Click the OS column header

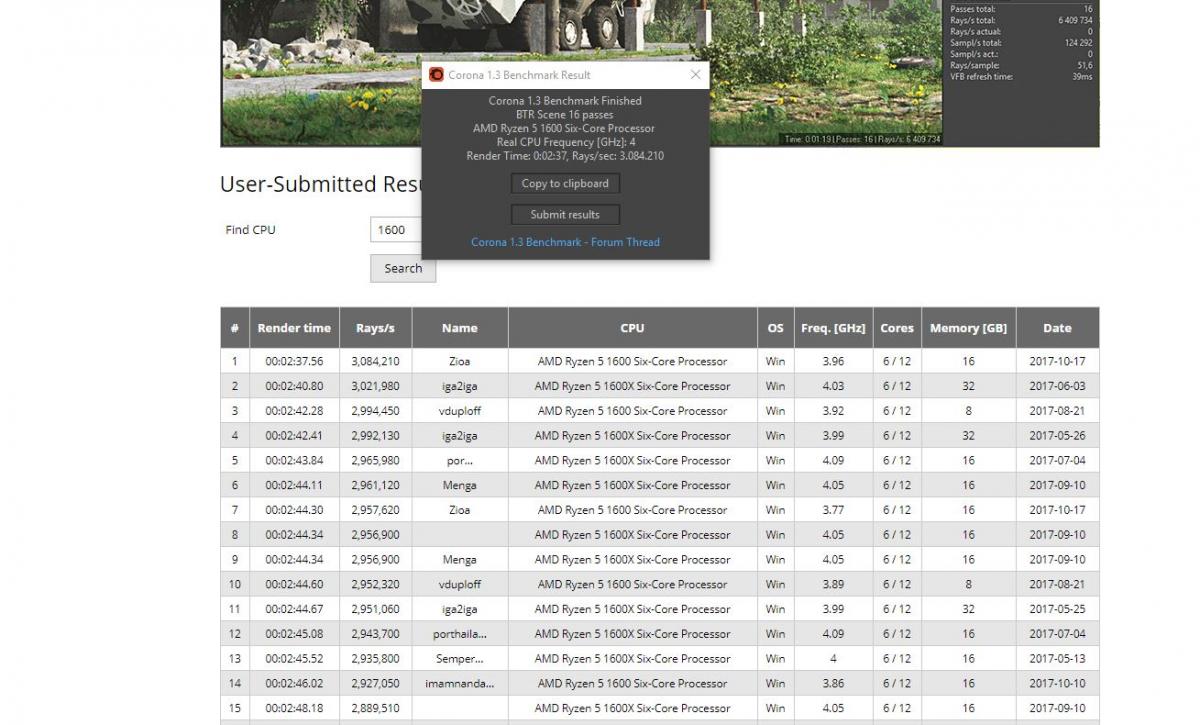[x=776, y=328]
